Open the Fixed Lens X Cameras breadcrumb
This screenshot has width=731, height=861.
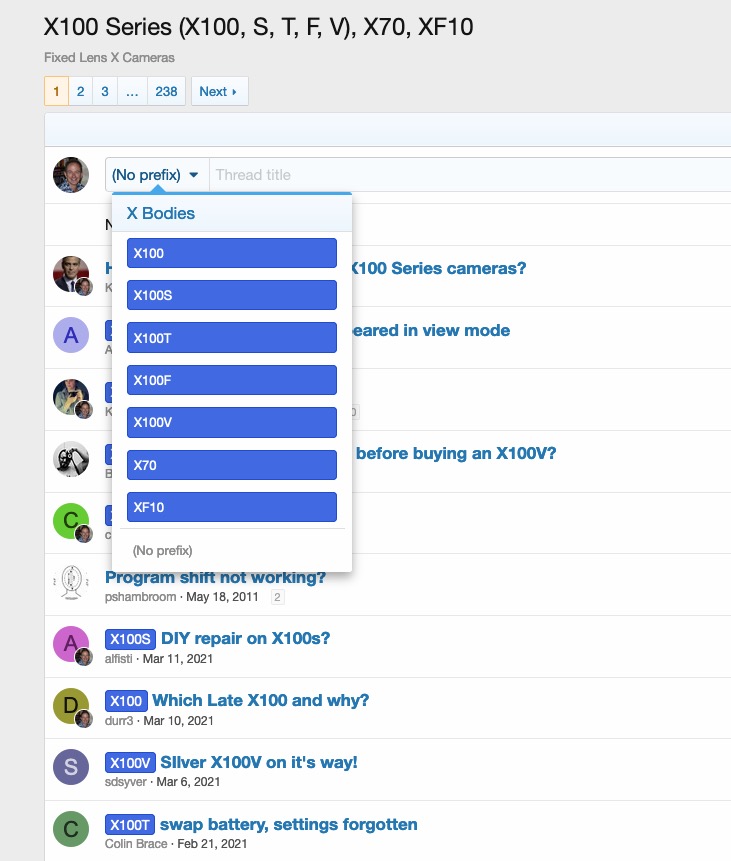click(x=109, y=58)
